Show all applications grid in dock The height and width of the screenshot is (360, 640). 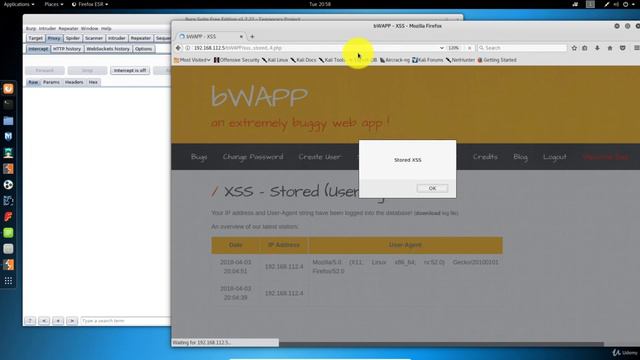pos(8,280)
